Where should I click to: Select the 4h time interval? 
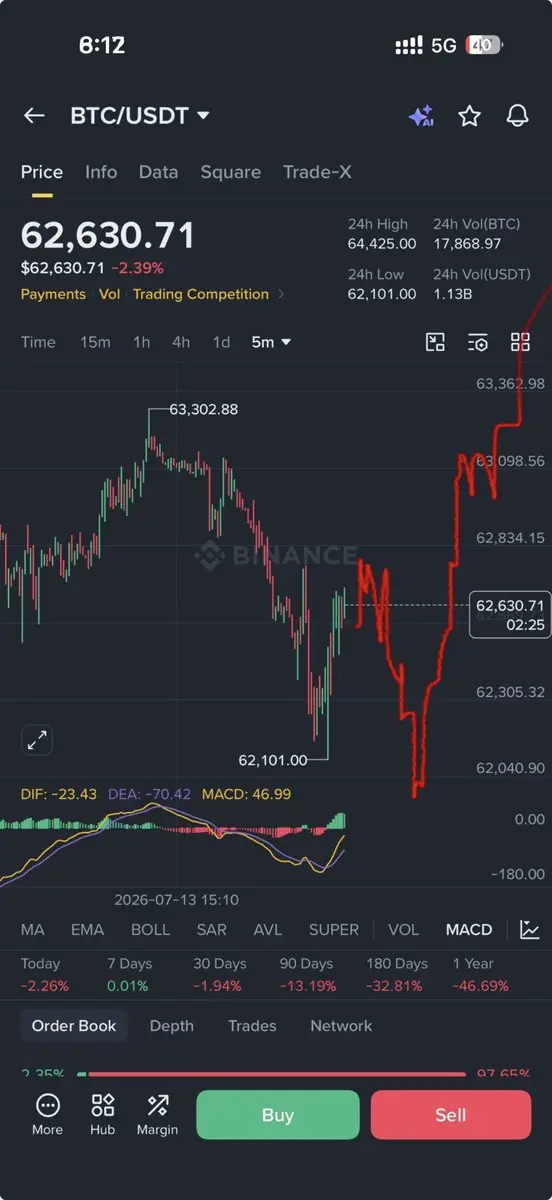point(181,342)
